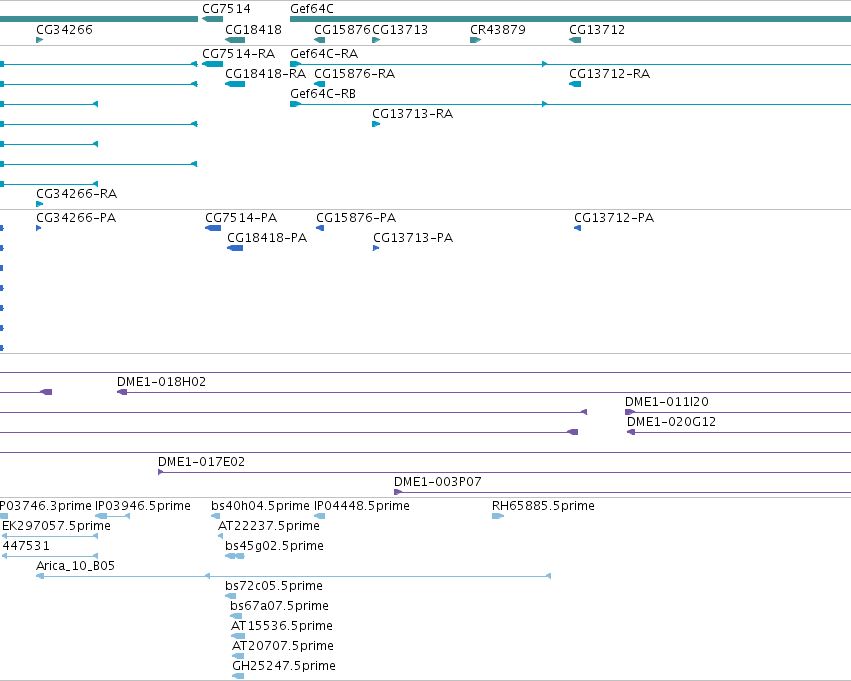Viewport: 851px width, 681px height.
Task: Select the AT15536.5prime EST label
Action: 282,626
